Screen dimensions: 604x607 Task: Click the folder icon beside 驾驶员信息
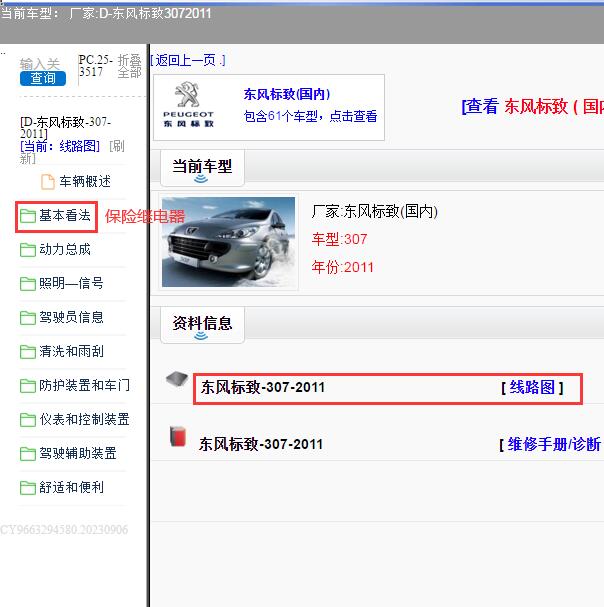click(28, 318)
